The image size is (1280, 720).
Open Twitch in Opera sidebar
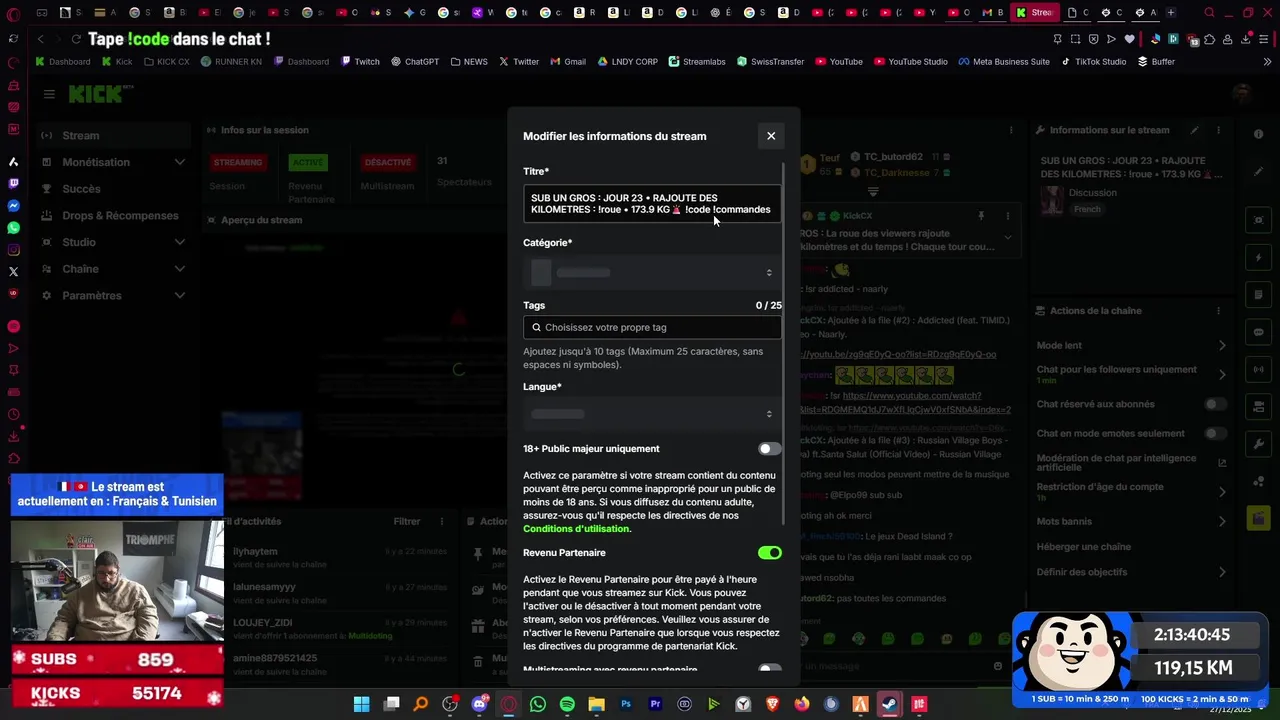tap(13, 183)
